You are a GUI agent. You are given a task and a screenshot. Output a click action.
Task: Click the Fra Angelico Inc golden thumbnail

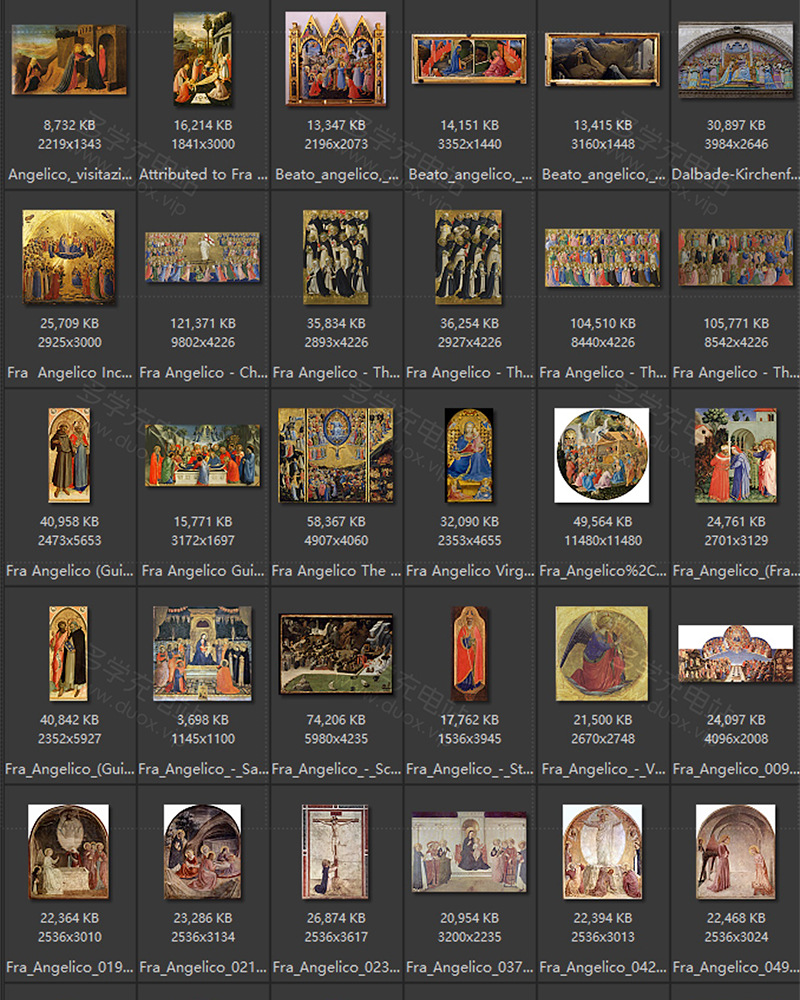(x=69, y=256)
